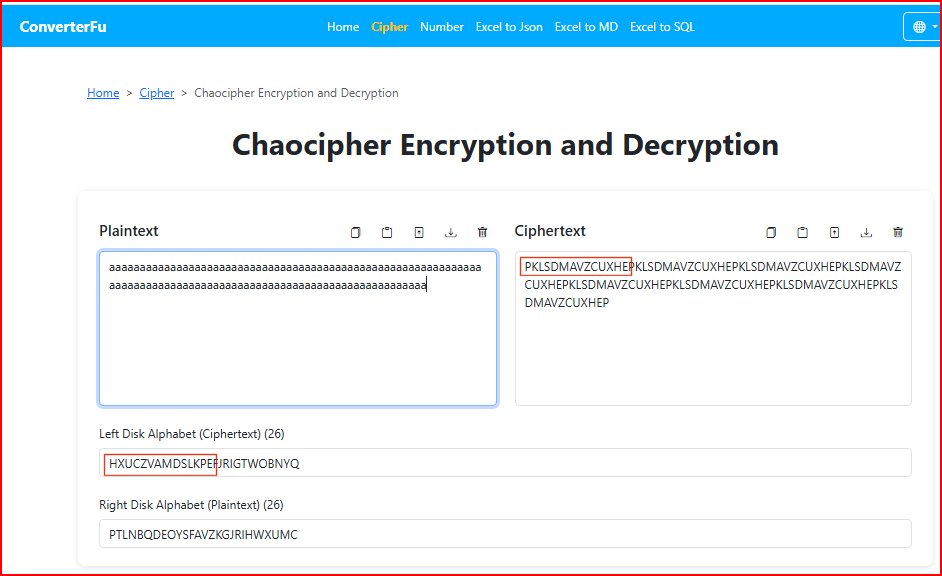
Task: Open the Cipher breadcrumb link
Action: coord(157,93)
